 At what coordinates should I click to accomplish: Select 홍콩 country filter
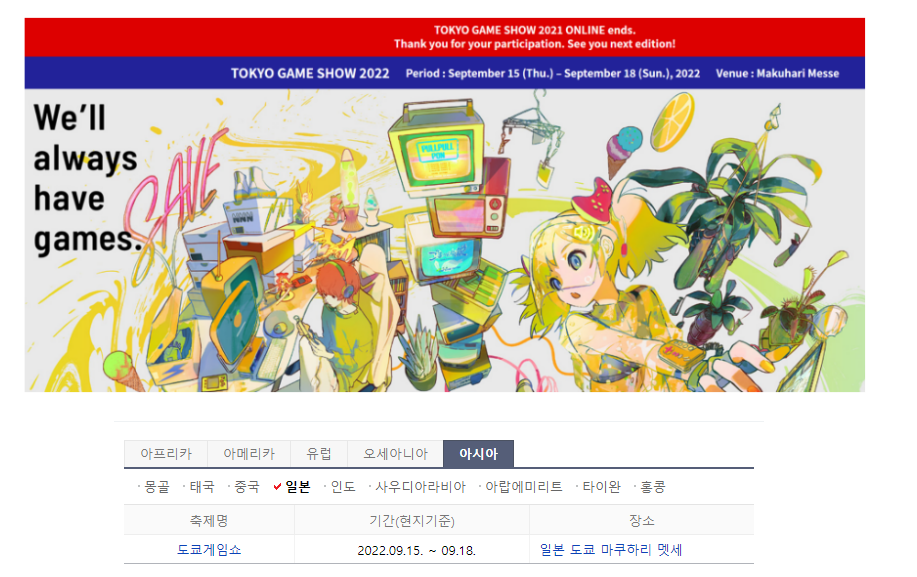tap(653, 486)
